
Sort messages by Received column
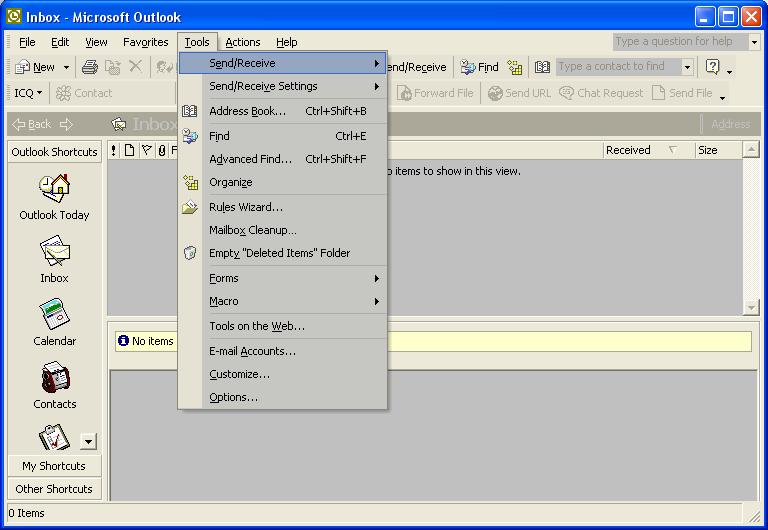[x=648, y=150]
